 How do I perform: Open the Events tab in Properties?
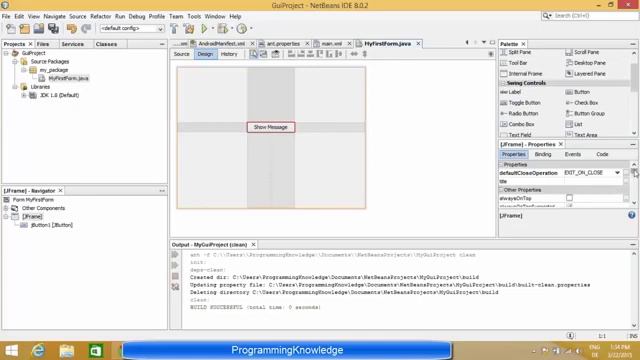573,154
